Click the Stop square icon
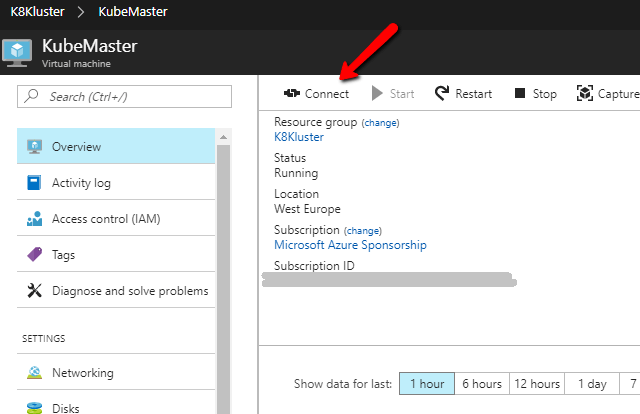The width and height of the screenshot is (640, 414). [x=520, y=94]
